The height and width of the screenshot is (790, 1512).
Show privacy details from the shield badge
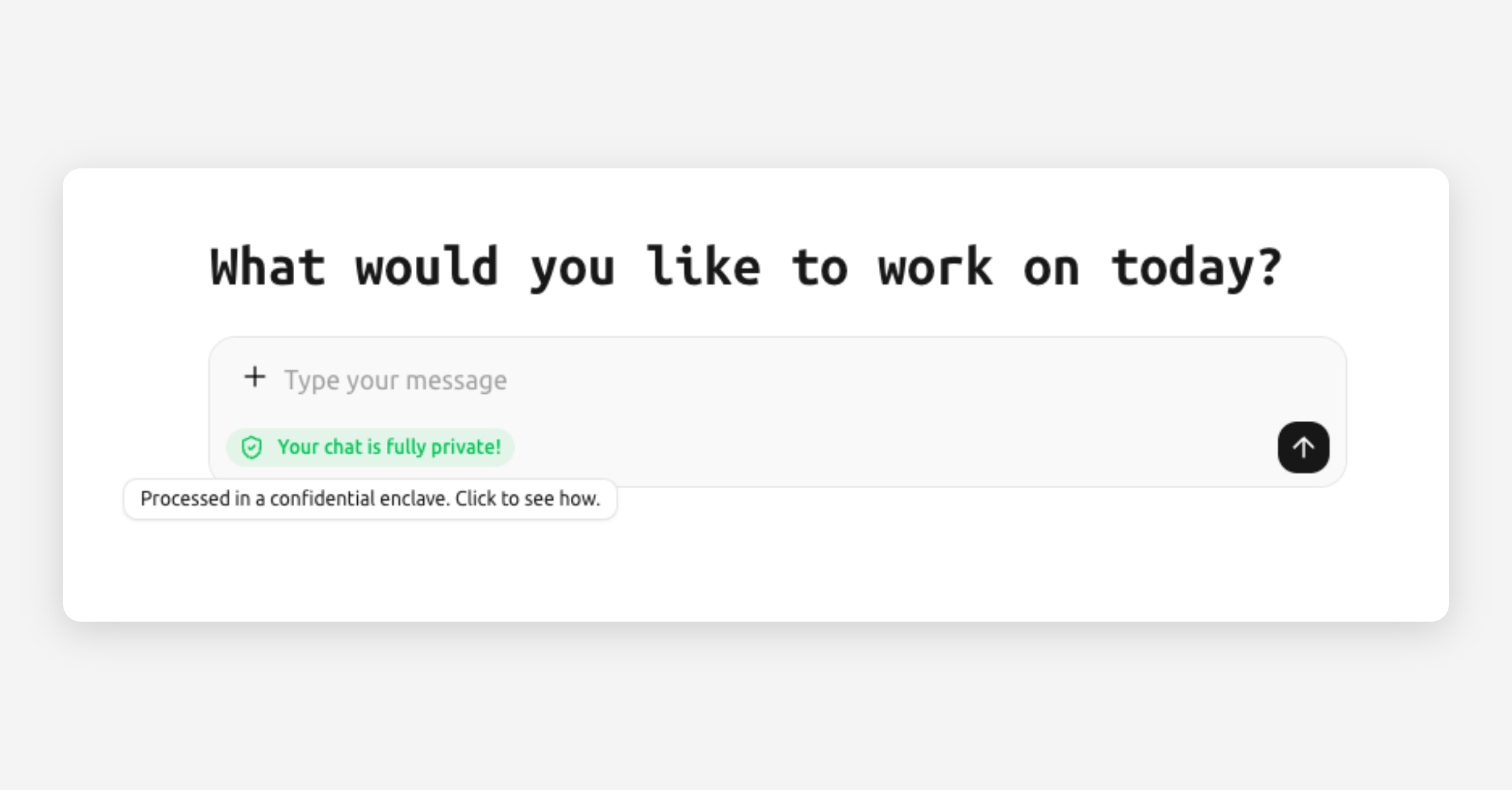click(x=370, y=447)
